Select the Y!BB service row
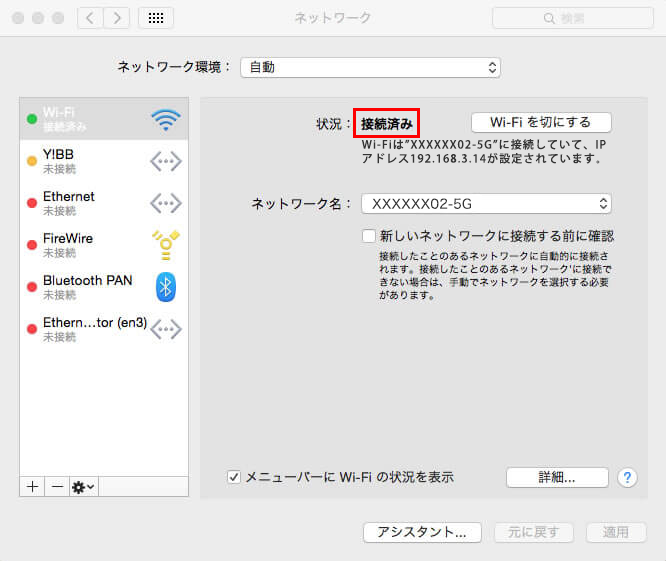 pyautogui.click(x=104, y=161)
